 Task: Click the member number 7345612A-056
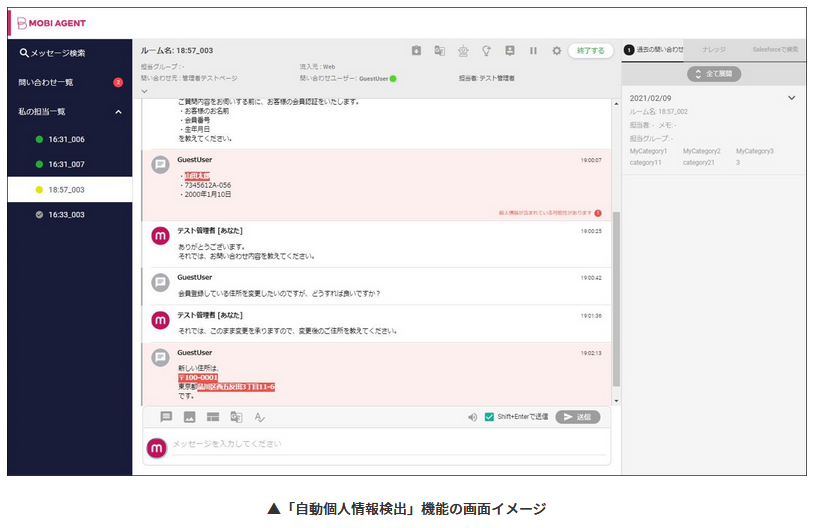click(207, 185)
